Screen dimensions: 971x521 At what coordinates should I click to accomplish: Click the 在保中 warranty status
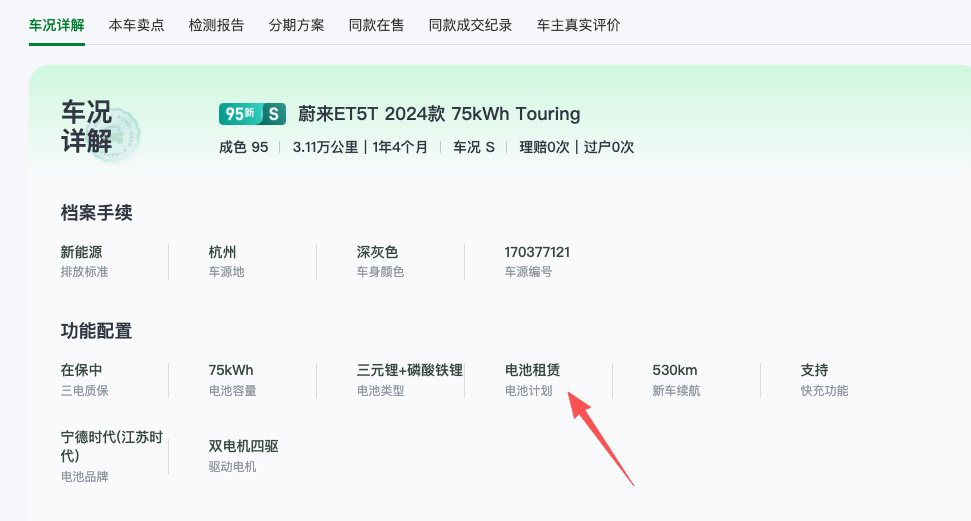pyautogui.click(x=81, y=370)
